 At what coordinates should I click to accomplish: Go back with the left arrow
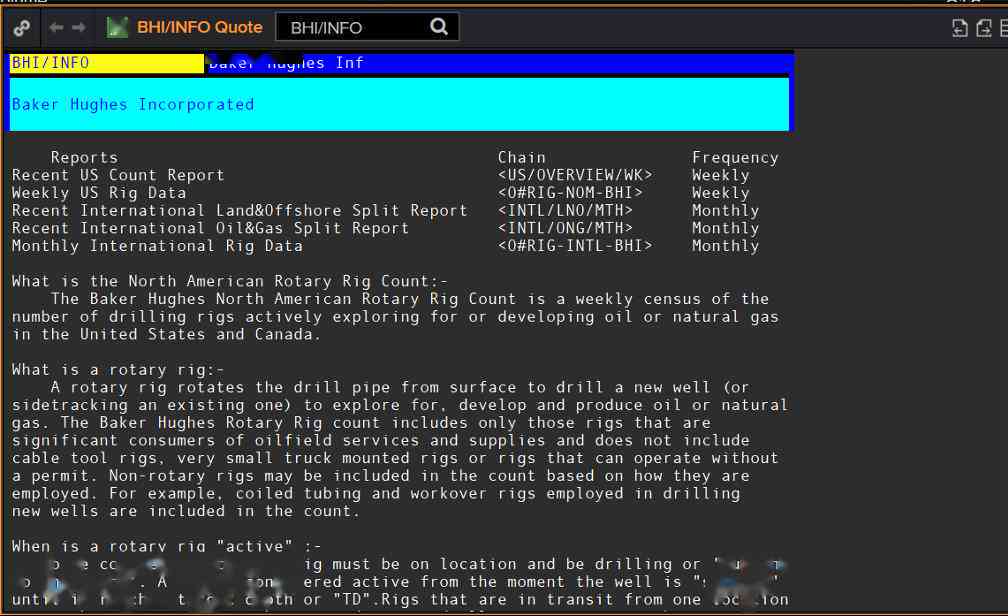[57, 27]
